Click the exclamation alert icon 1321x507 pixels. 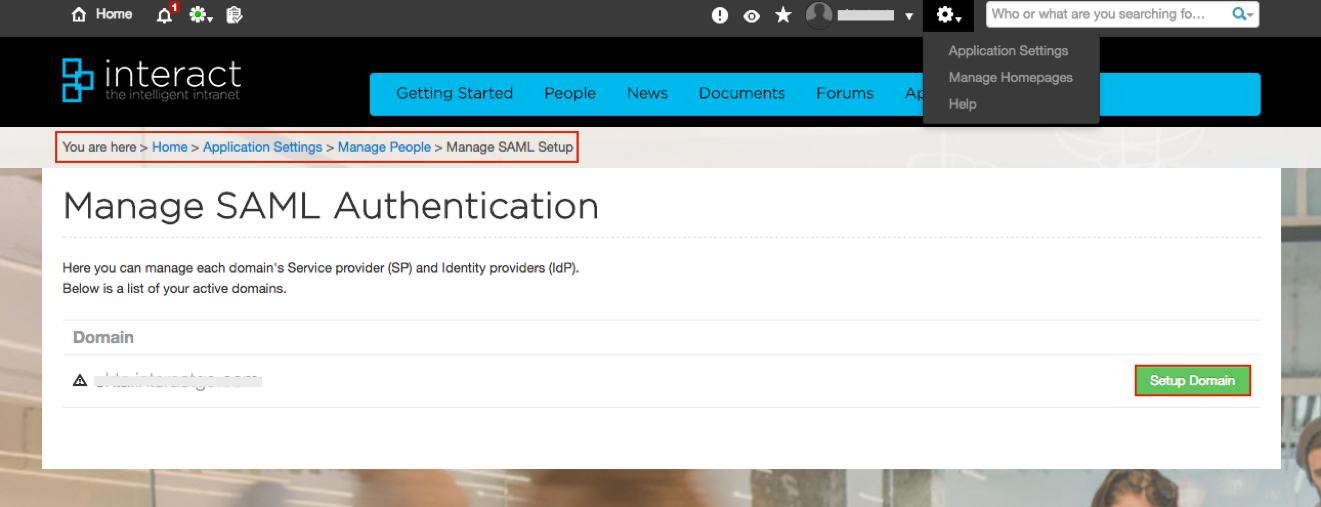point(719,15)
